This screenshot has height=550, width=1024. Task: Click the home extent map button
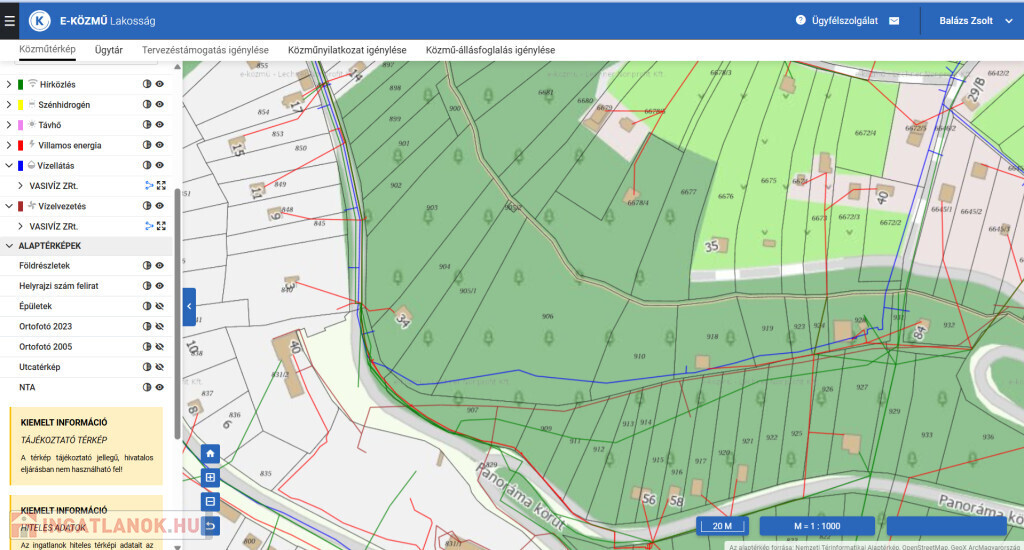point(210,453)
